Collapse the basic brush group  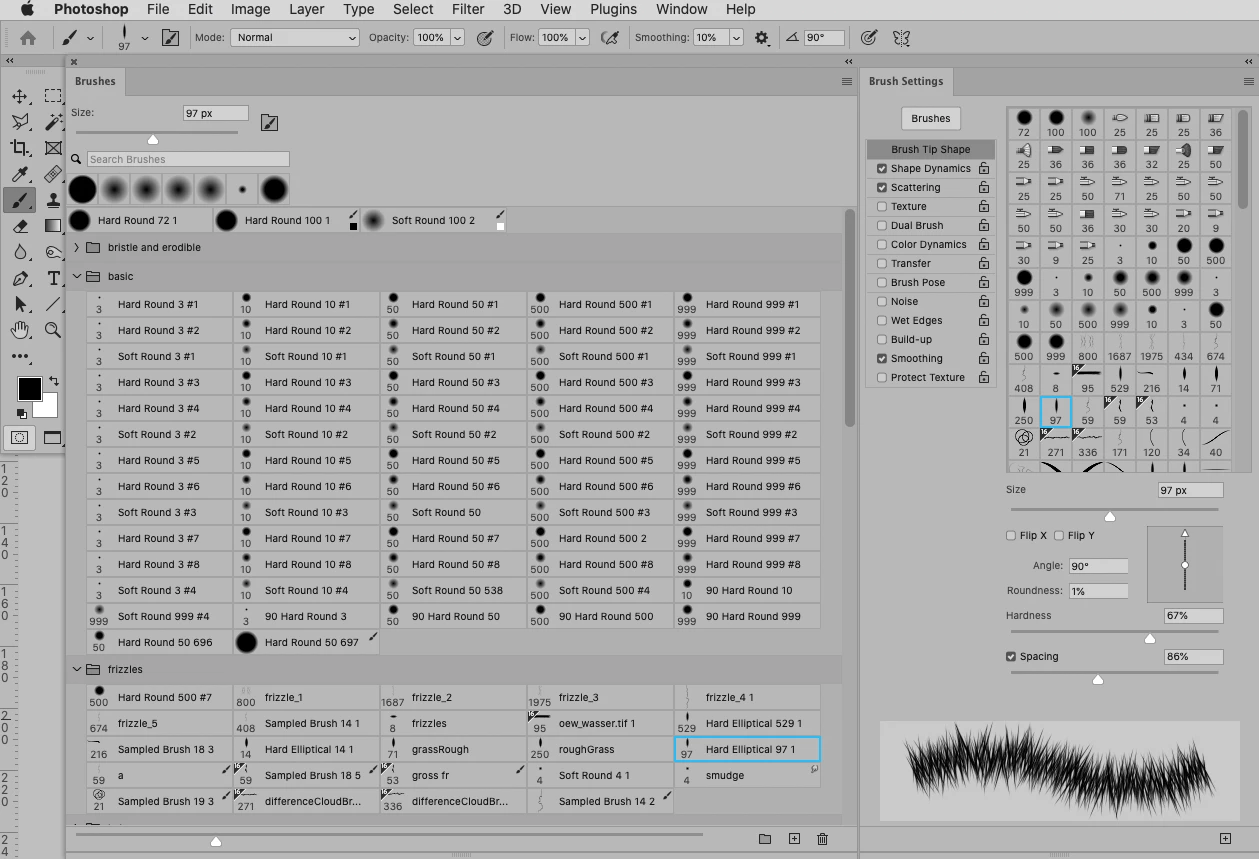tap(78, 277)
